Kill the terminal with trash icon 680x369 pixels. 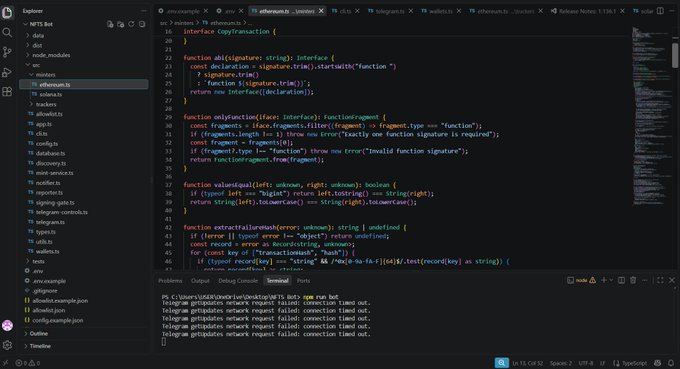(633, 281)
